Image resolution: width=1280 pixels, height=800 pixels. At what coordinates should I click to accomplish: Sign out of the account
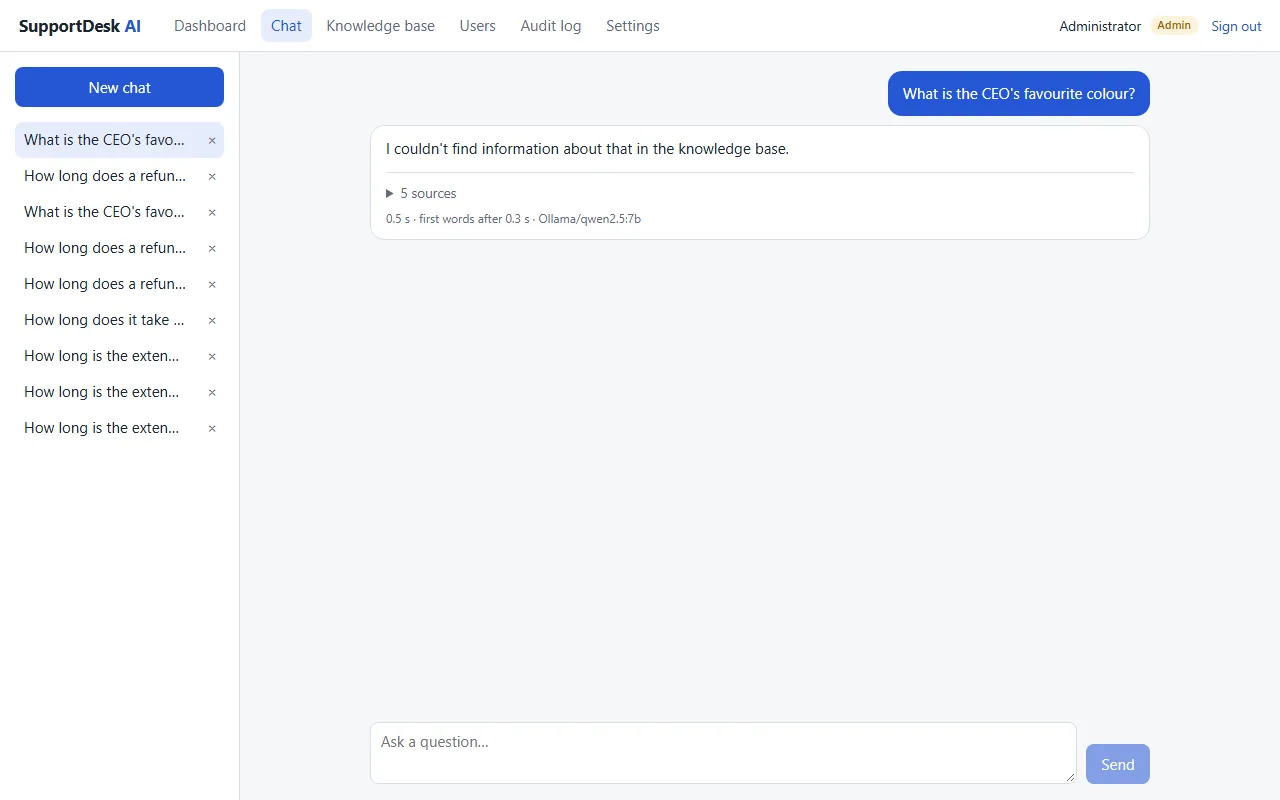1236,26
